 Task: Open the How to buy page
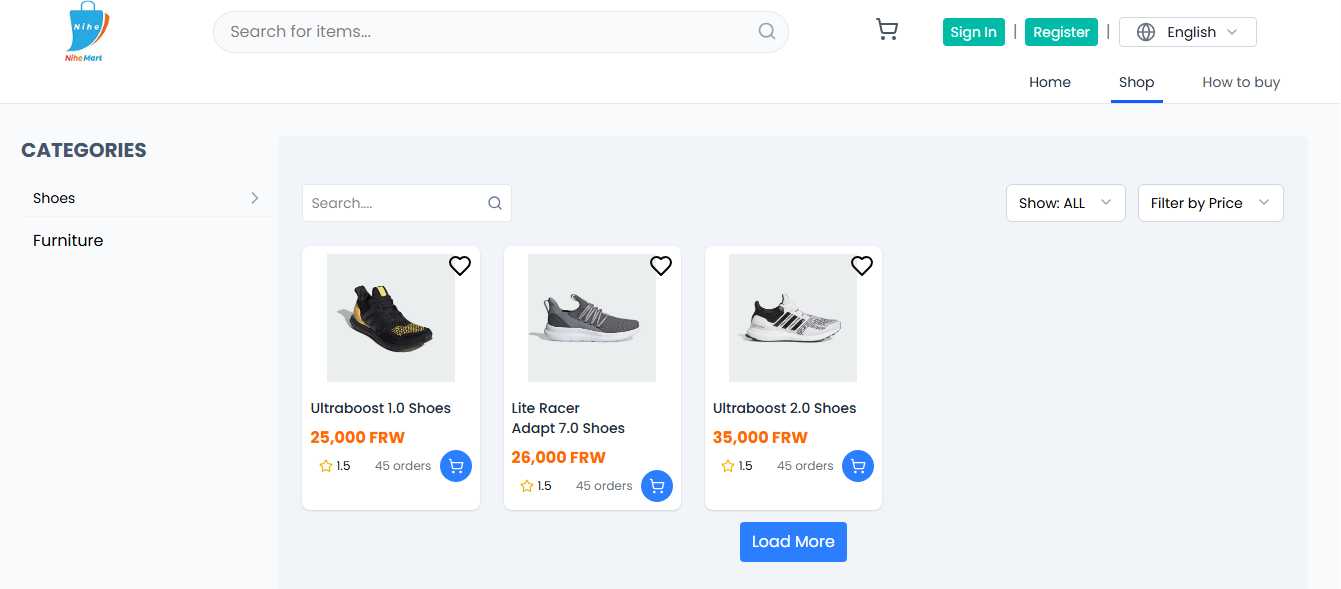tap(1240, 82)
